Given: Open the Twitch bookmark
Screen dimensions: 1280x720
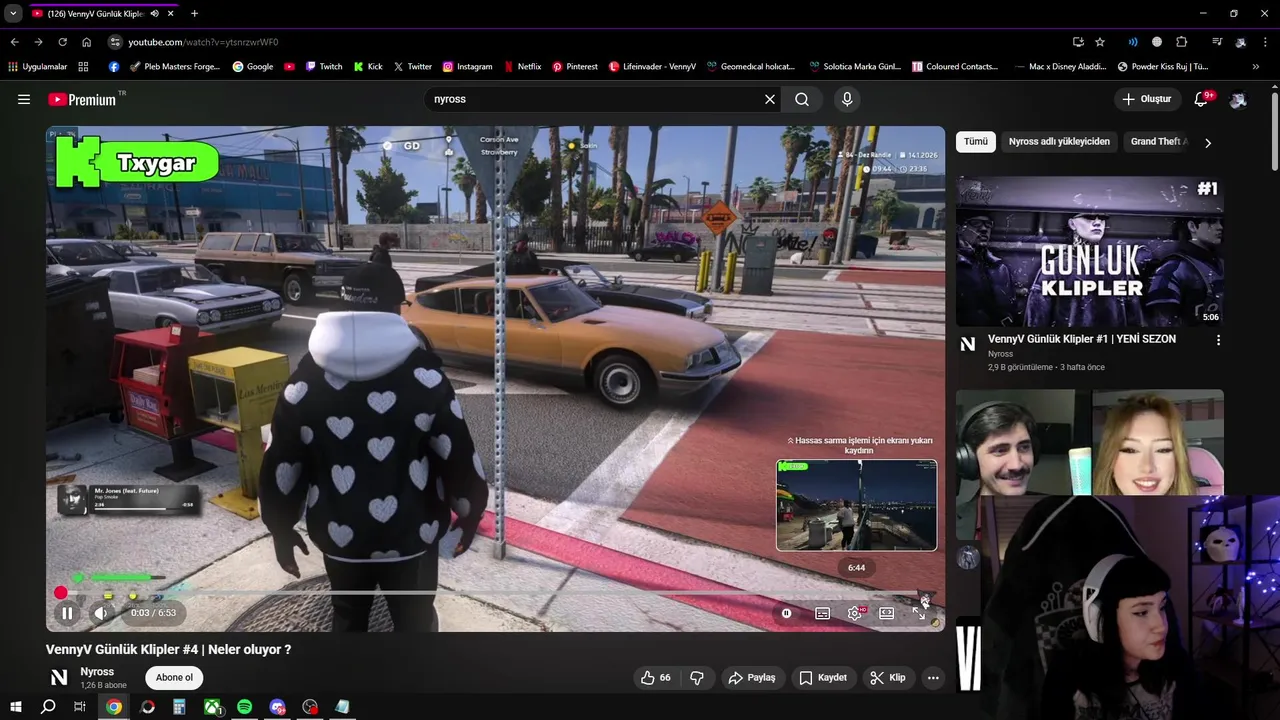Looking at the screenshot, I should [x=323, y=66].
